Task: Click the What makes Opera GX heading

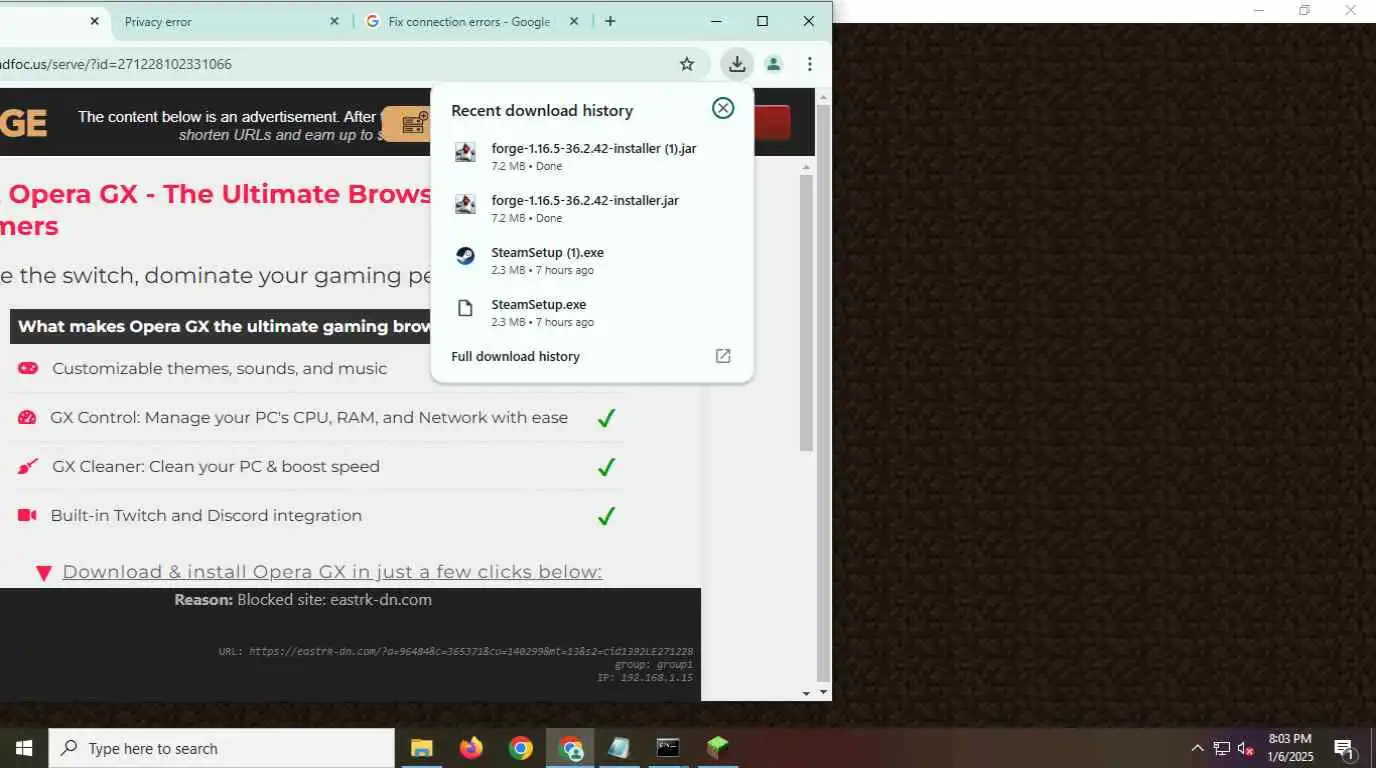Action: pyautogui.click(x=225, y=326)
